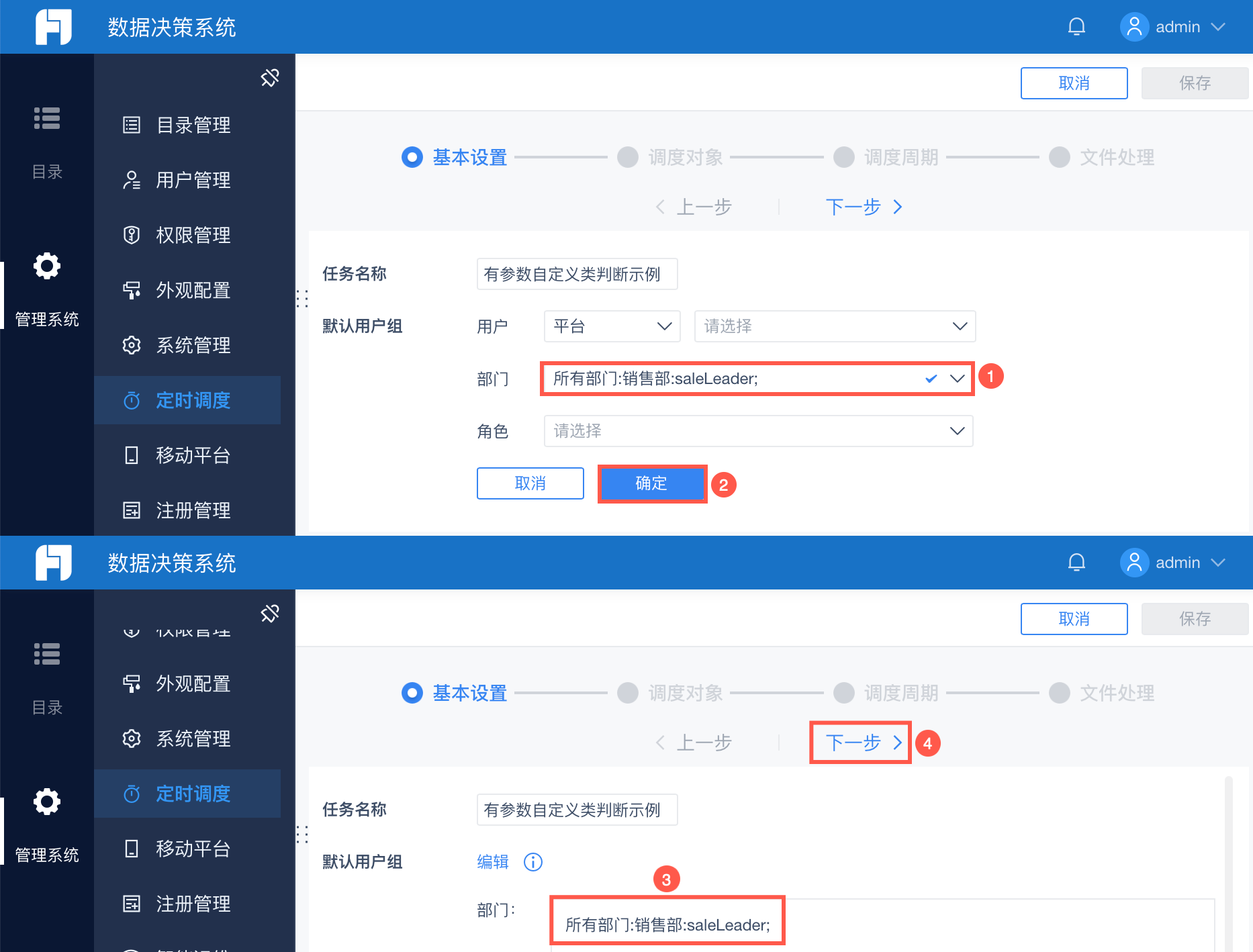The width and height of the screenshot is (1253, 952).
Task: Click the notification bell in the lower screenshot
Action: 1076,563
